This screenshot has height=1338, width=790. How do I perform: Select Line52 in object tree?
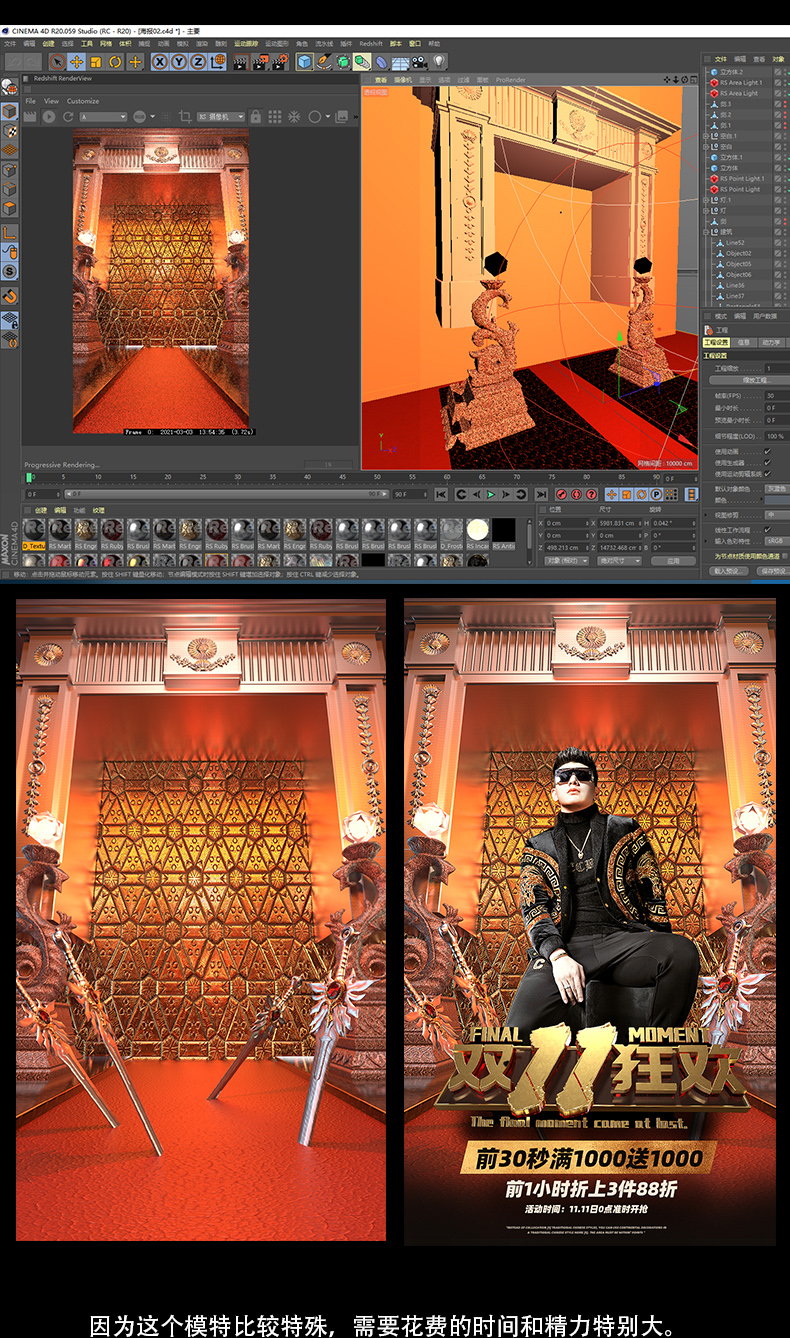(735, 242)
